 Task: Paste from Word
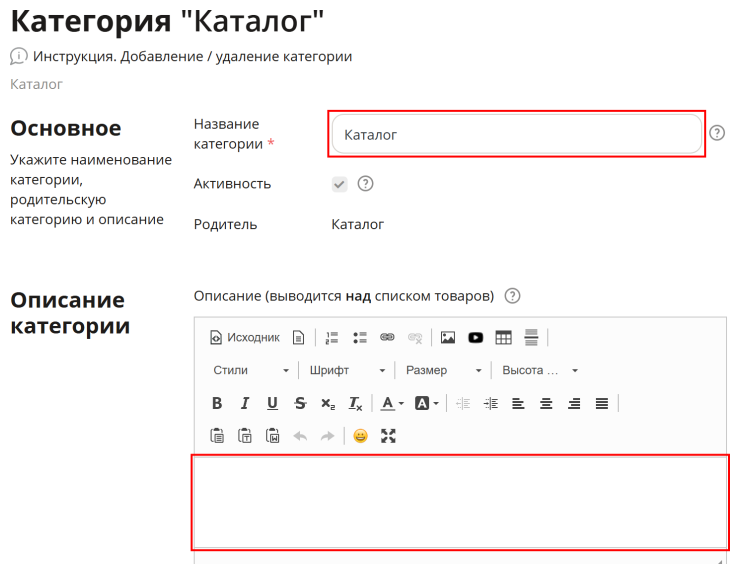[x=272, y=436]
